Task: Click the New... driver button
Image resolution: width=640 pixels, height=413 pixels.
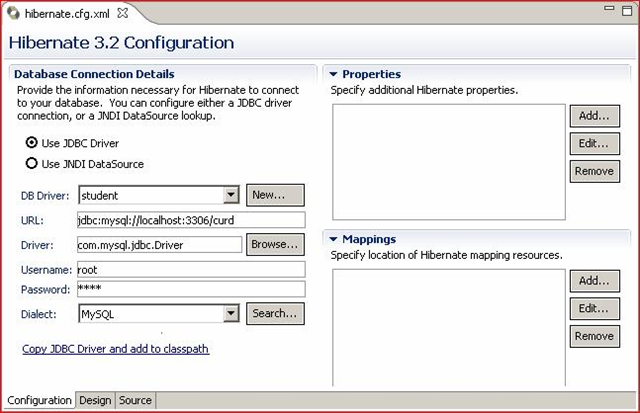Action: [275, 195]
